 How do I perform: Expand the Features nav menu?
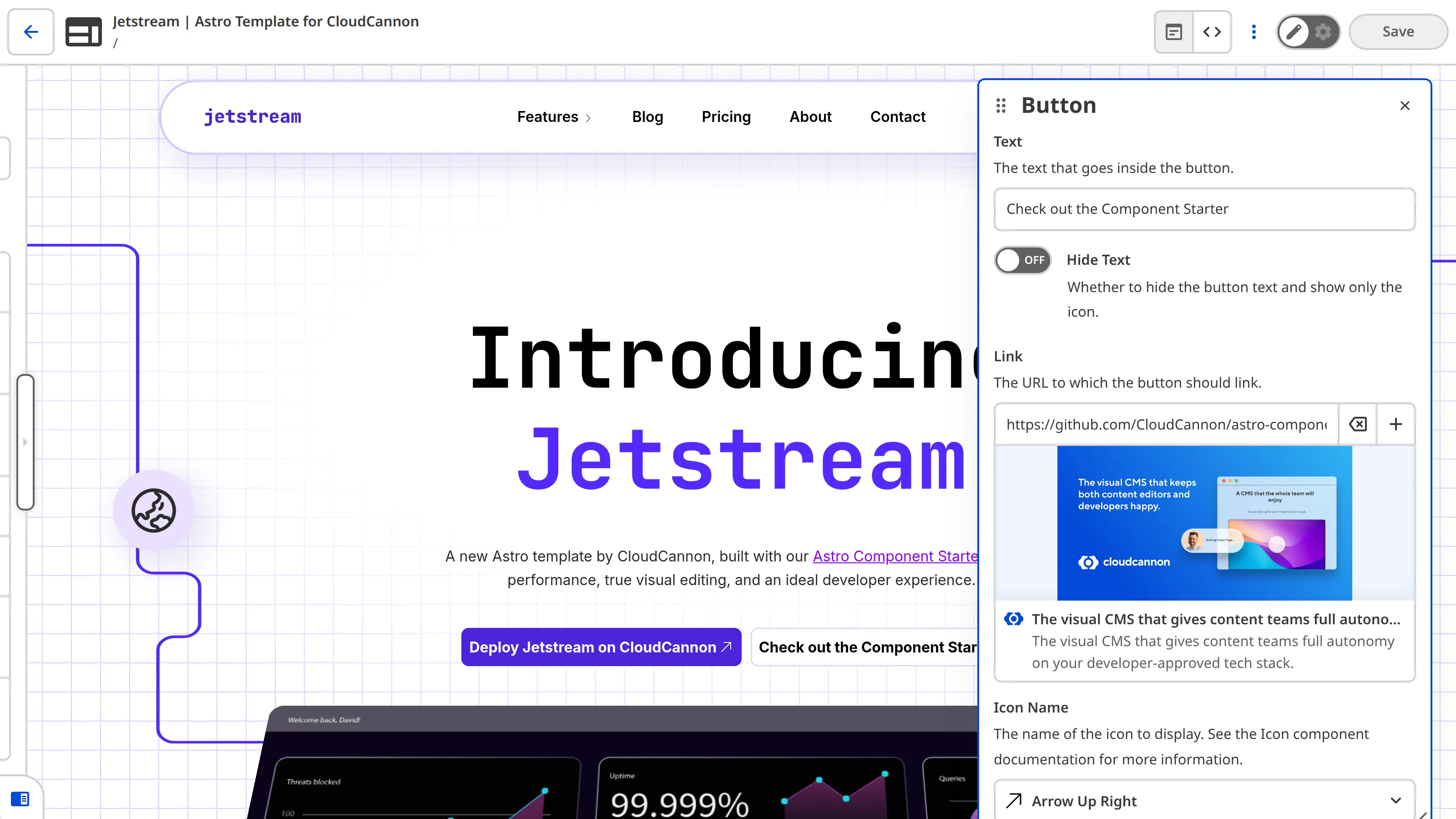click(554, 117)
